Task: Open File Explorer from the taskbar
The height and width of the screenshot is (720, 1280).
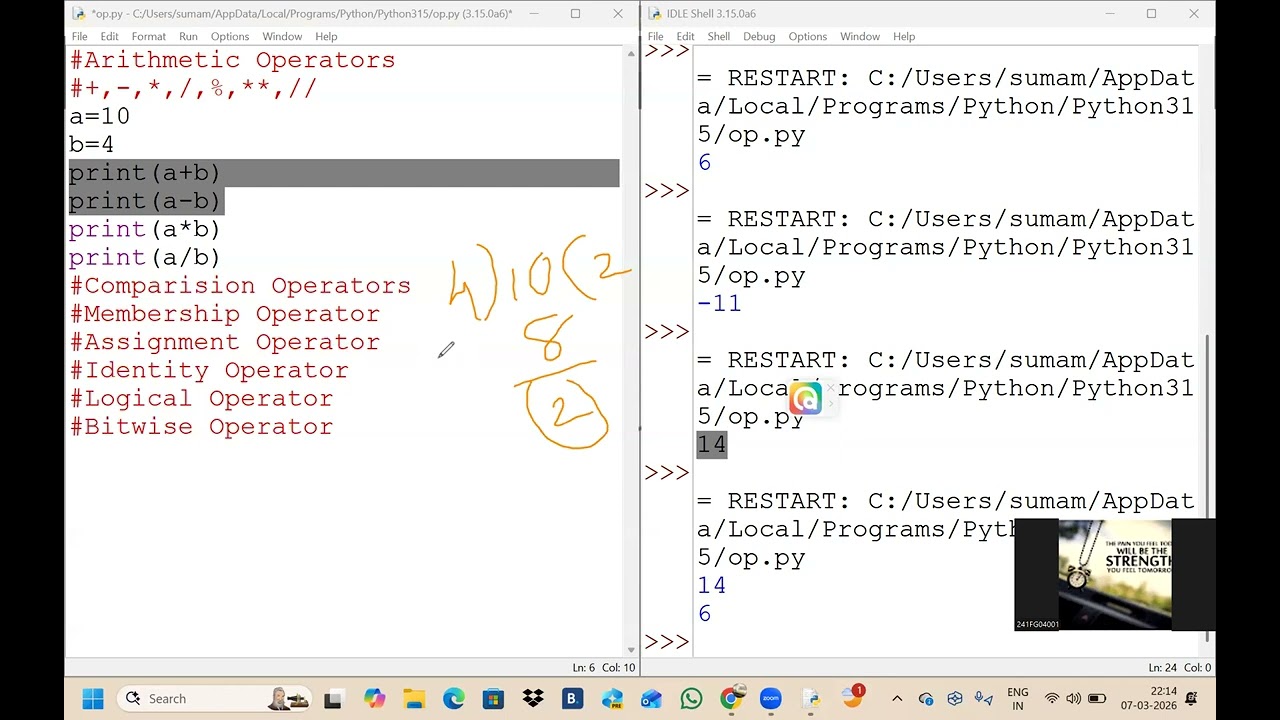Action: (414, 698)
